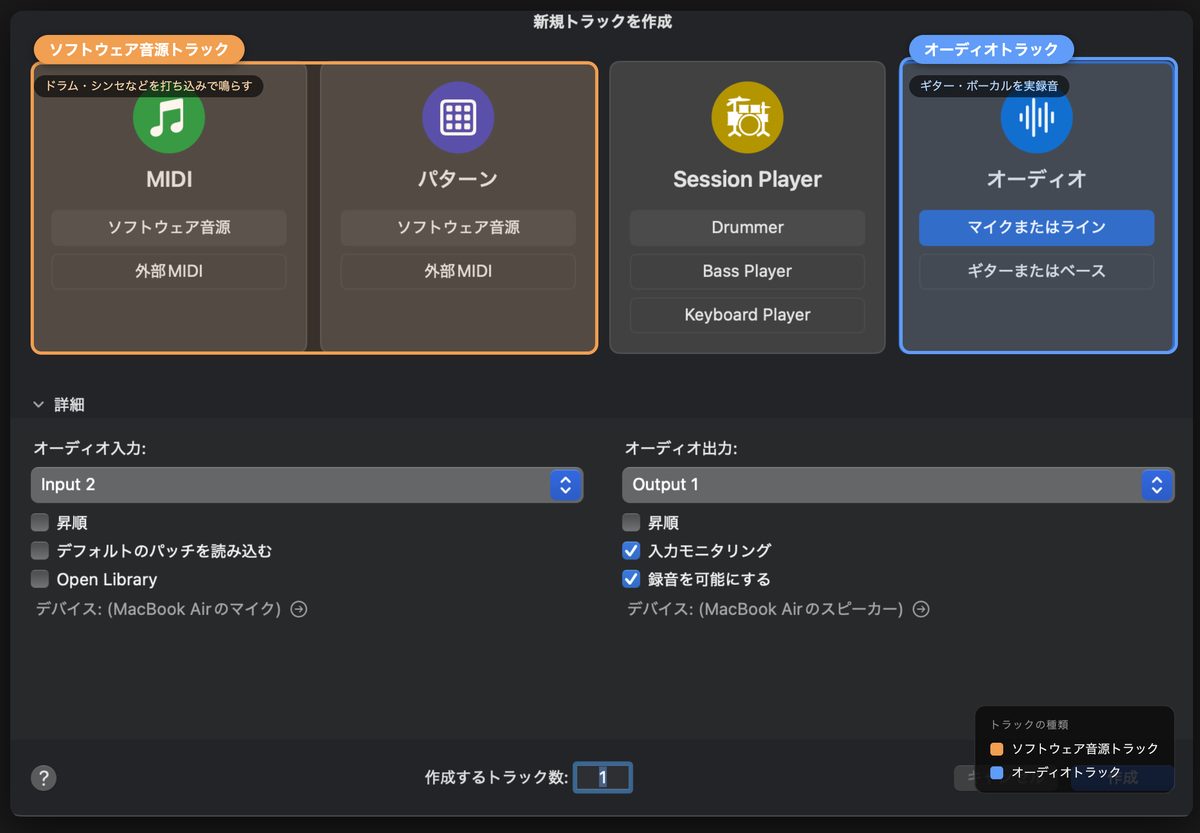Select ギターまたはベース audio option
Viewport: 1200px width, 833px height.
pos(1036,271)
